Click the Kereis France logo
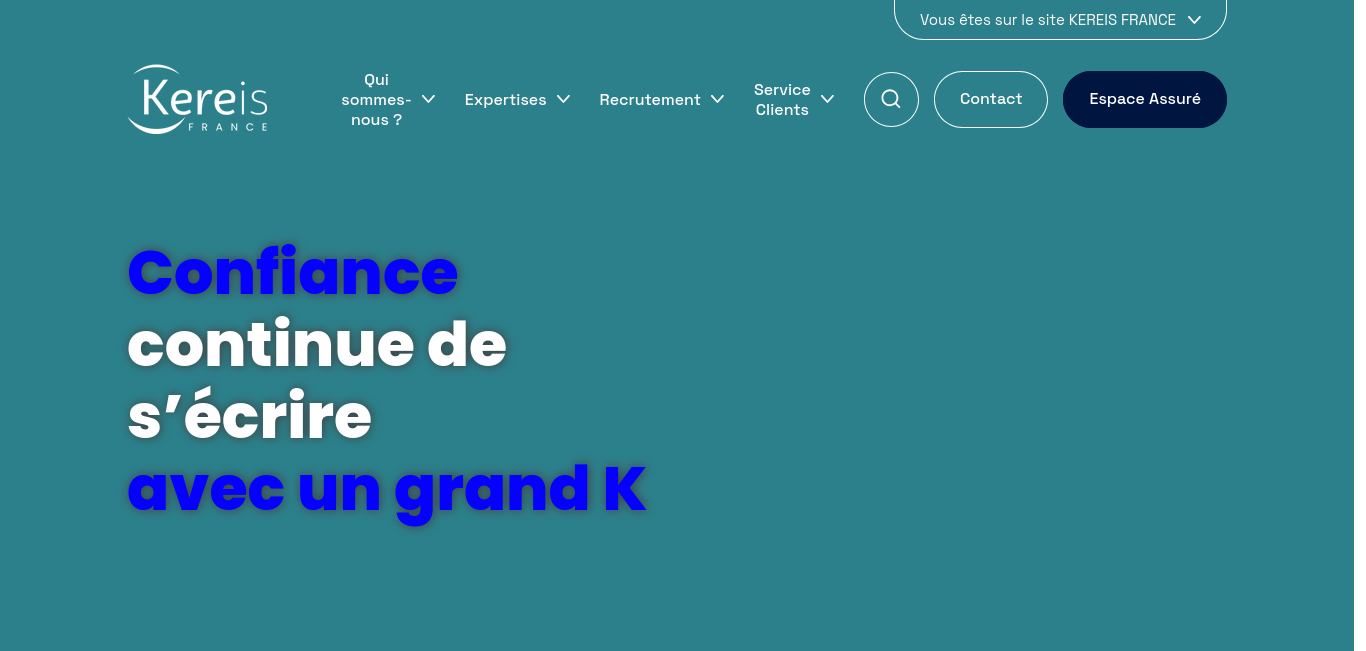The image size is (1366, 651). click(198, 99)
